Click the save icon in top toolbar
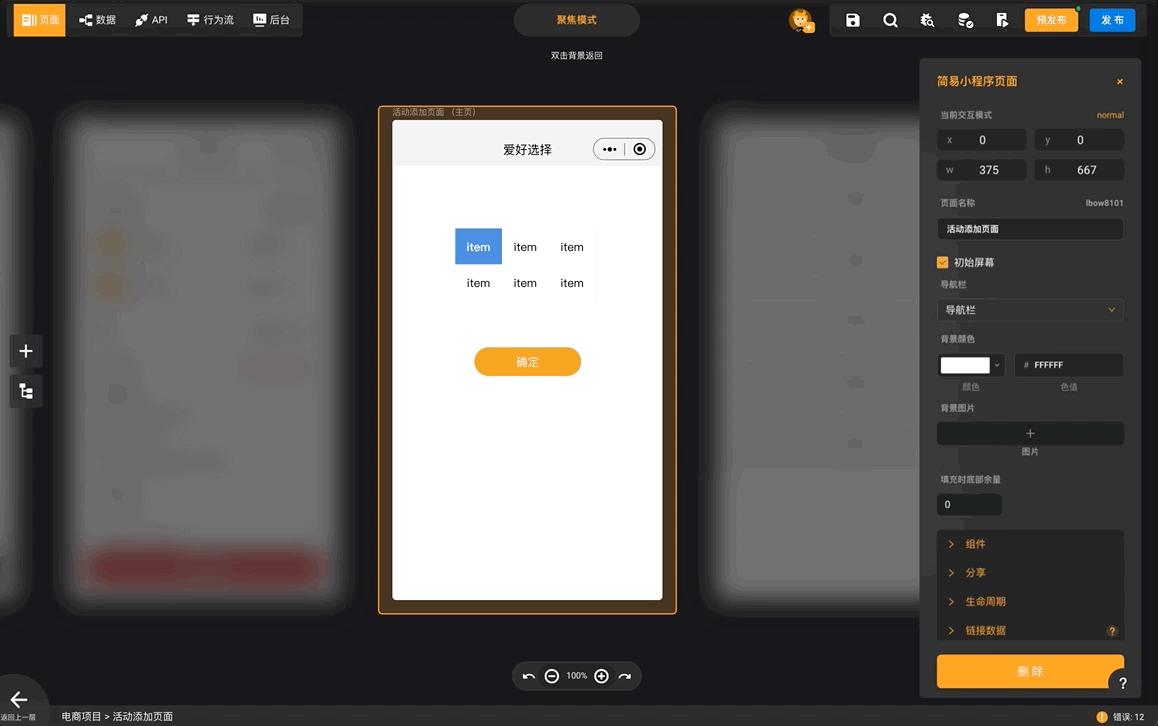 coord(852,20)
